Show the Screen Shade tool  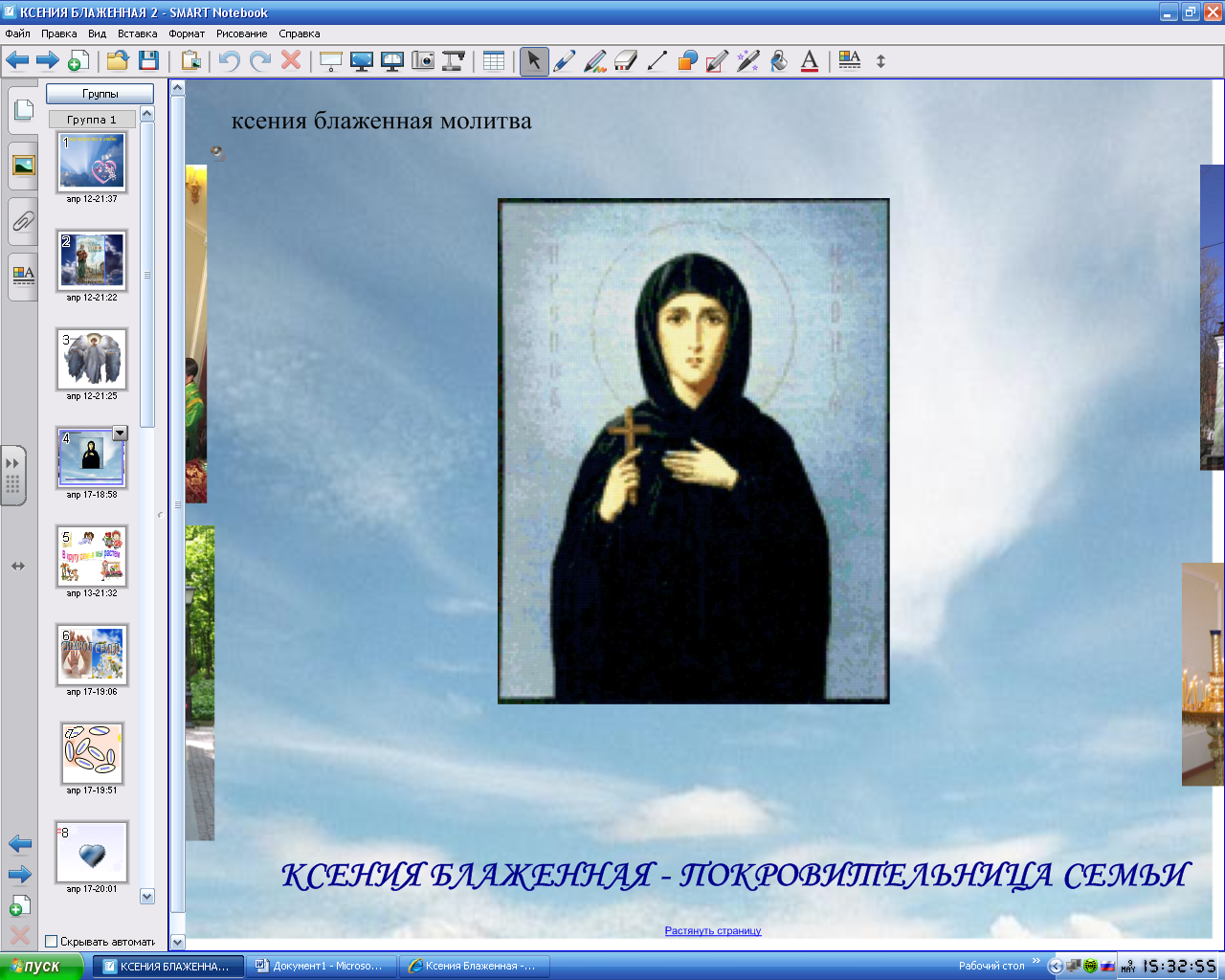[331, 61]
